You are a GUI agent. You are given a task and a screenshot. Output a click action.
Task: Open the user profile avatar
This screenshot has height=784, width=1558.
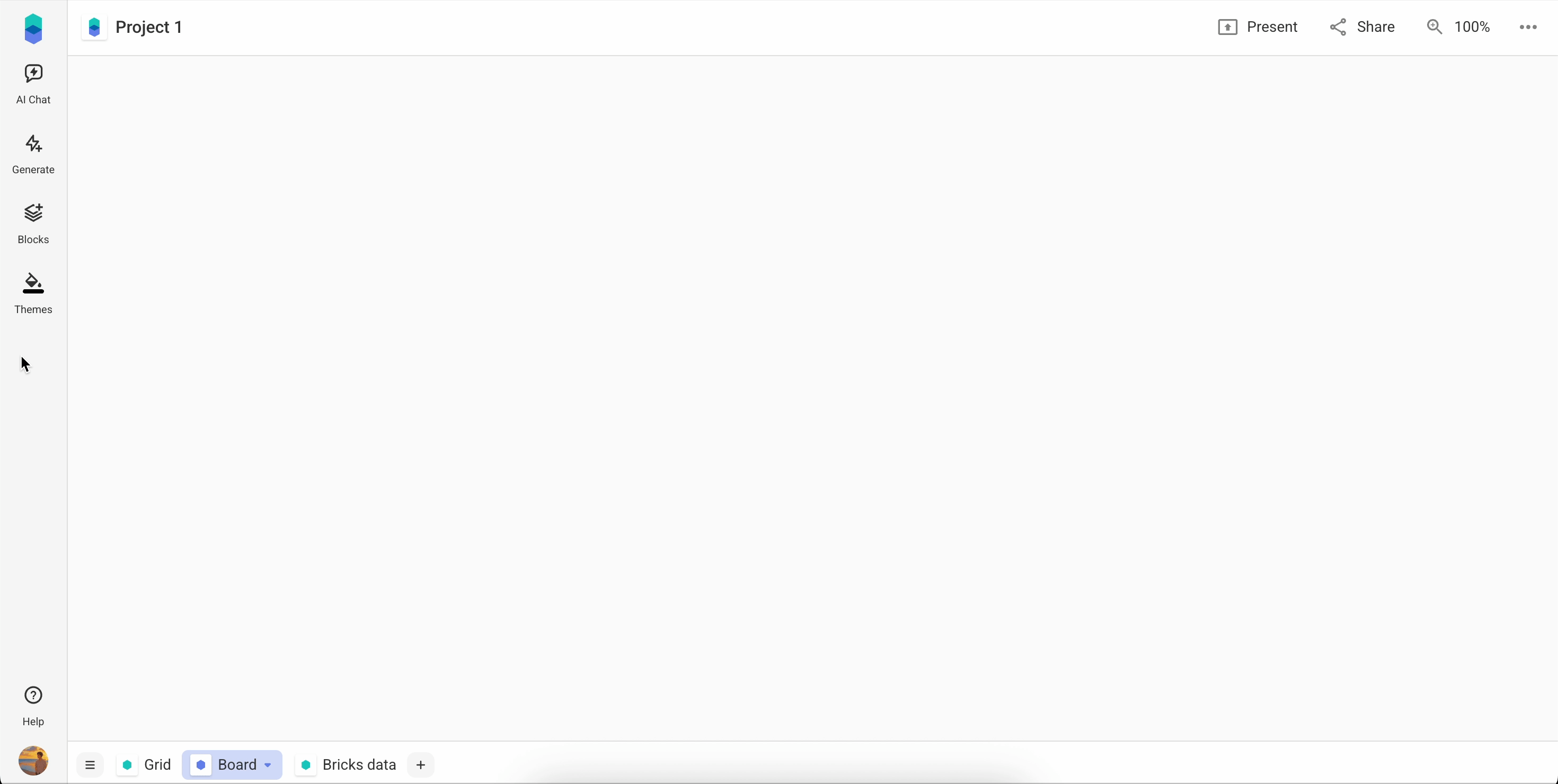(33, 760)
